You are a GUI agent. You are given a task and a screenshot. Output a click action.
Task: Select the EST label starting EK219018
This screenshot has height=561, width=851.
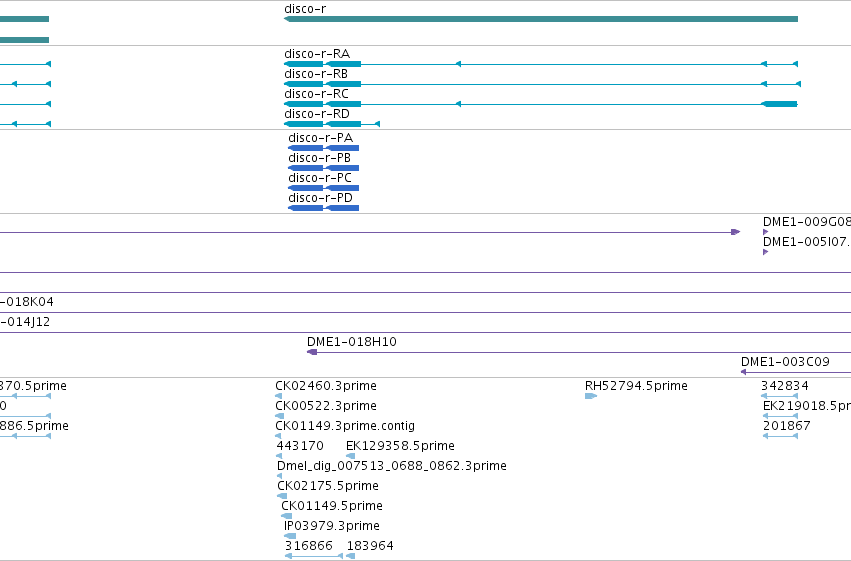(806, 406)
